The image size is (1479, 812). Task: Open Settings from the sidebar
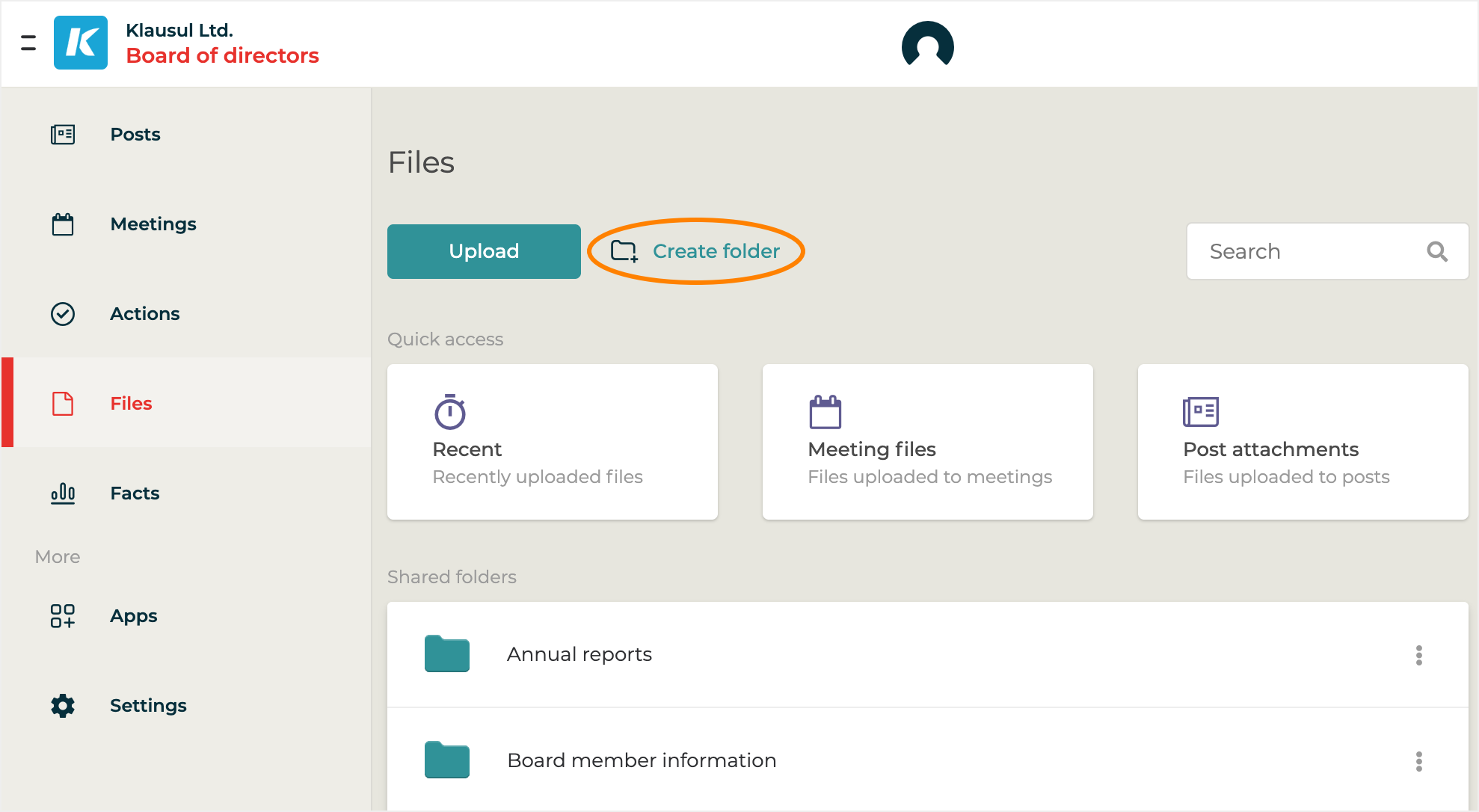(148, 706)
